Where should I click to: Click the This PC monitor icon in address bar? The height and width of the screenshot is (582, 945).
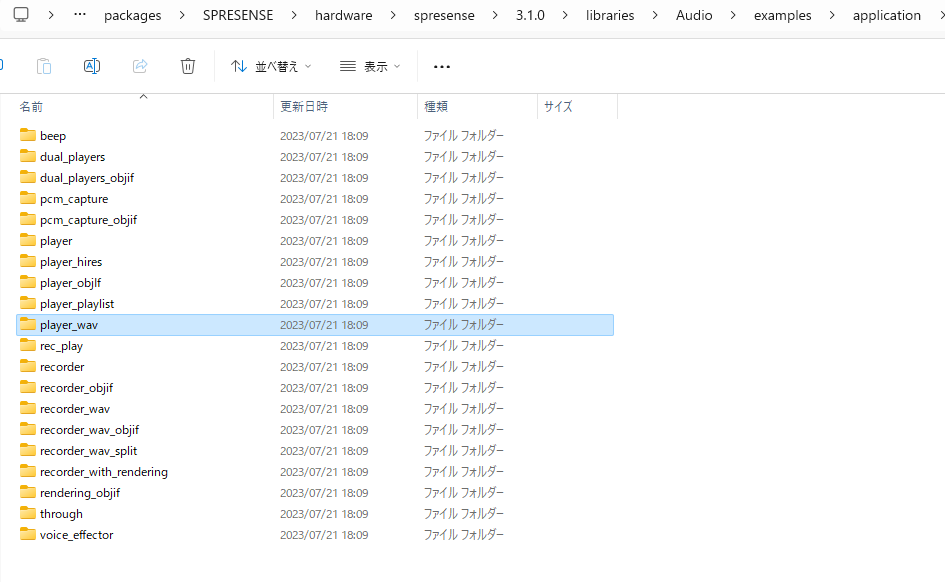(21, 15)
